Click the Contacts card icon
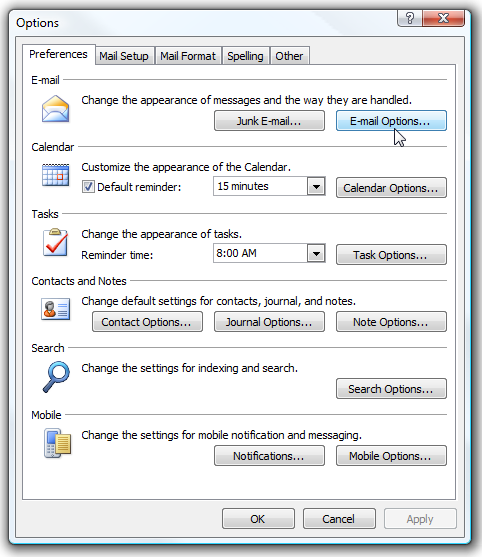 (x=55, y=309)
